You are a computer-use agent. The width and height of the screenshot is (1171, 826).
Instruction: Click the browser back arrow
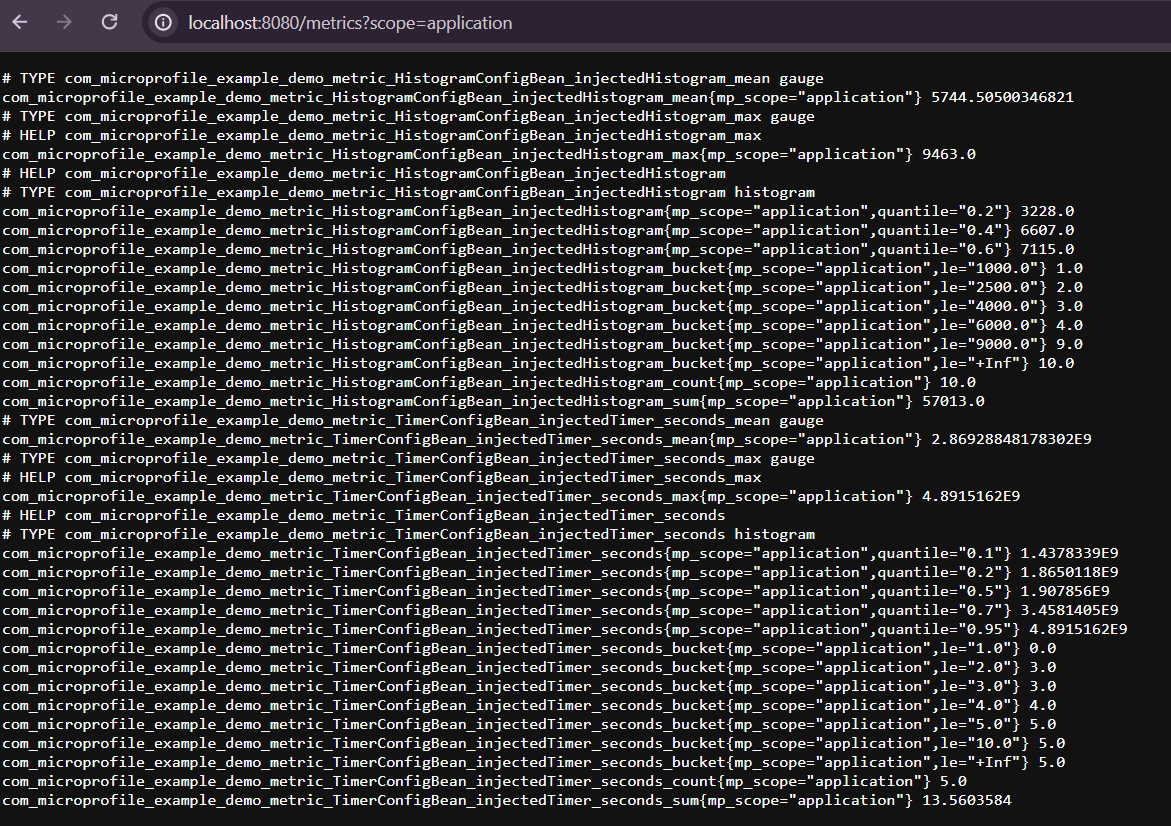click(x=20, y=22)
